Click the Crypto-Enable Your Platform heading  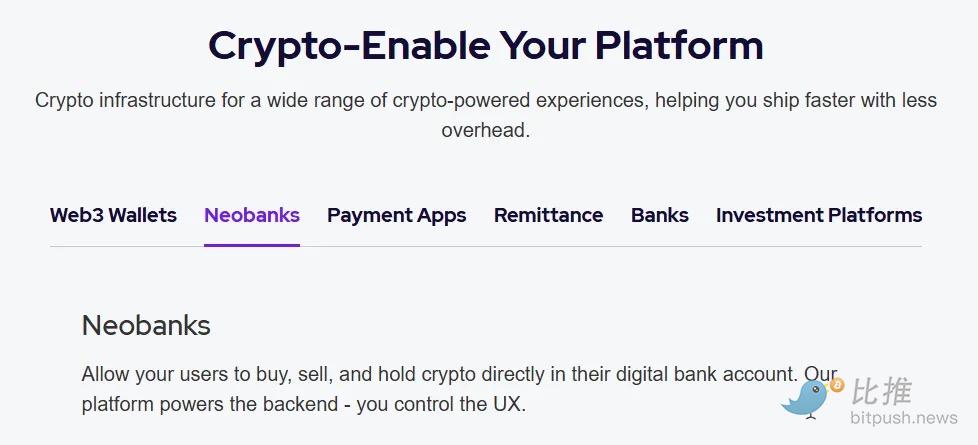click(x=486, y=45)
